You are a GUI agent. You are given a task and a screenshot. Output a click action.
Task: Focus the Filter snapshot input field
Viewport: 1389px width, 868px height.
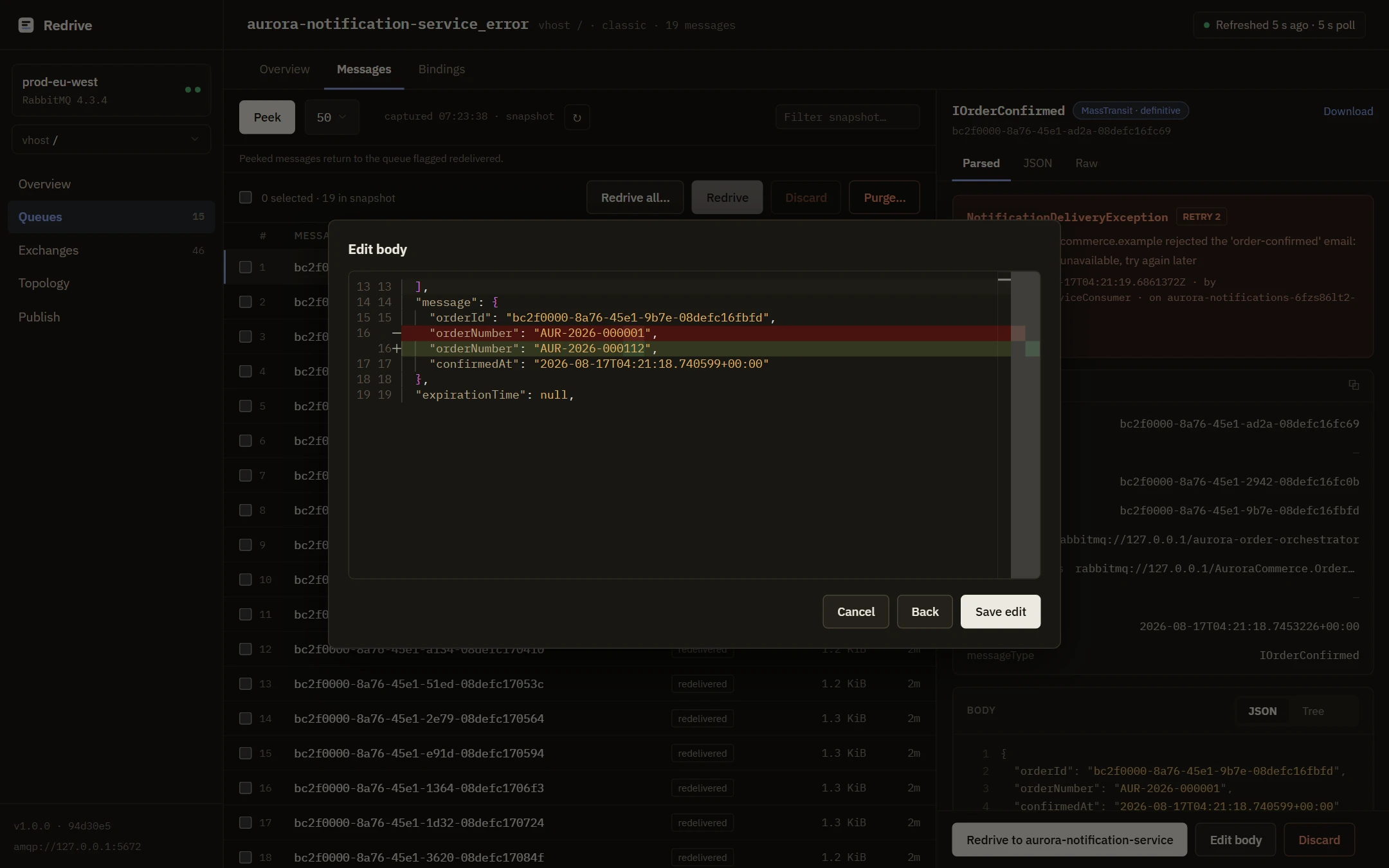(848, 117)
